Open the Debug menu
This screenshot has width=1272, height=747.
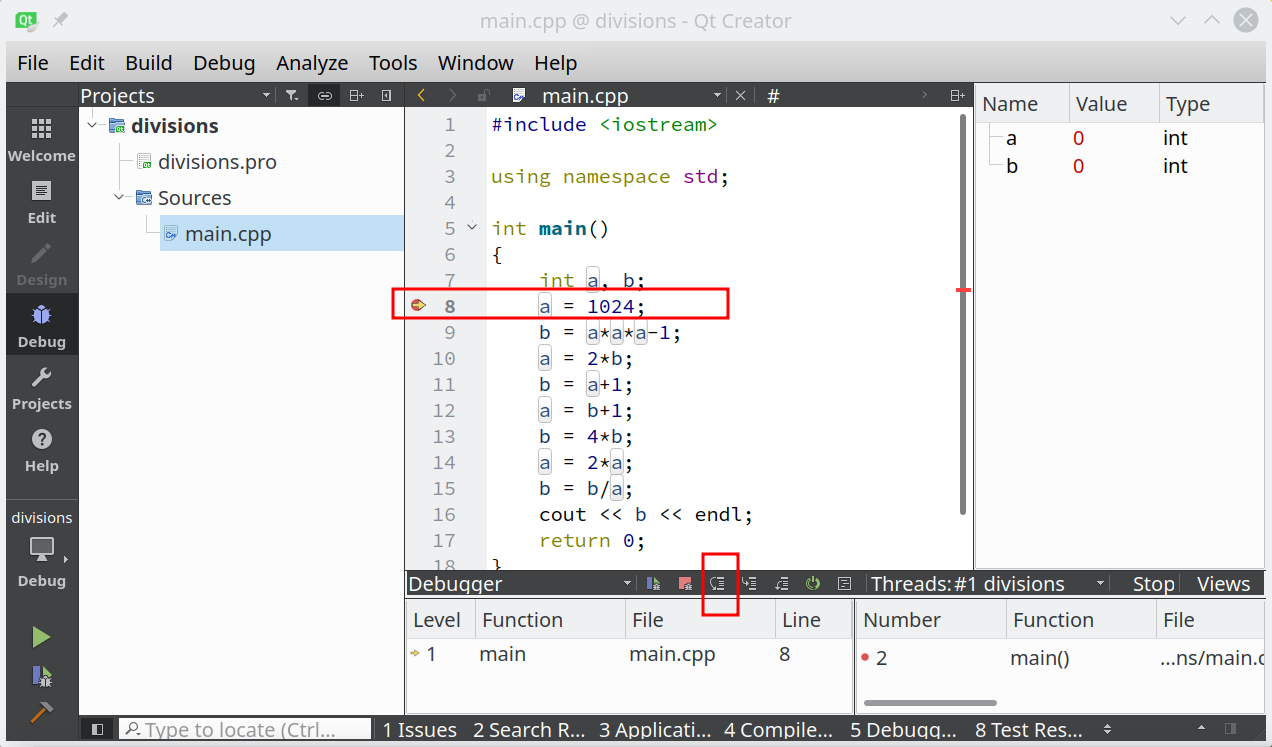click(224, 62)
